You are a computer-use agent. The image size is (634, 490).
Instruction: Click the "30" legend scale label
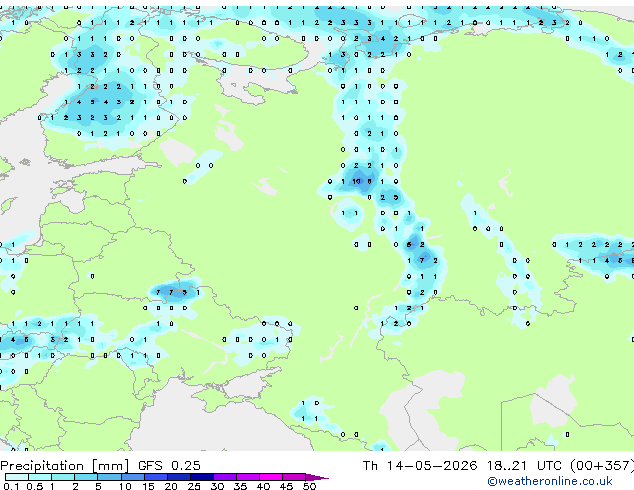217,486
